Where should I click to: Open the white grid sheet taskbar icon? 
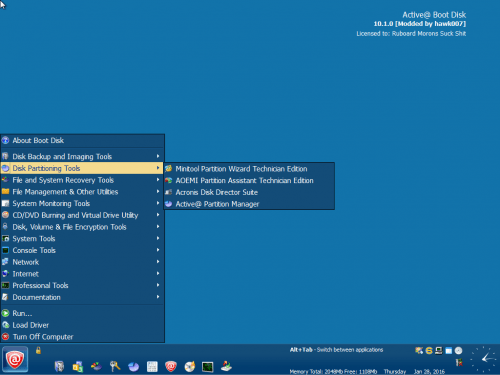click(152, 366)
